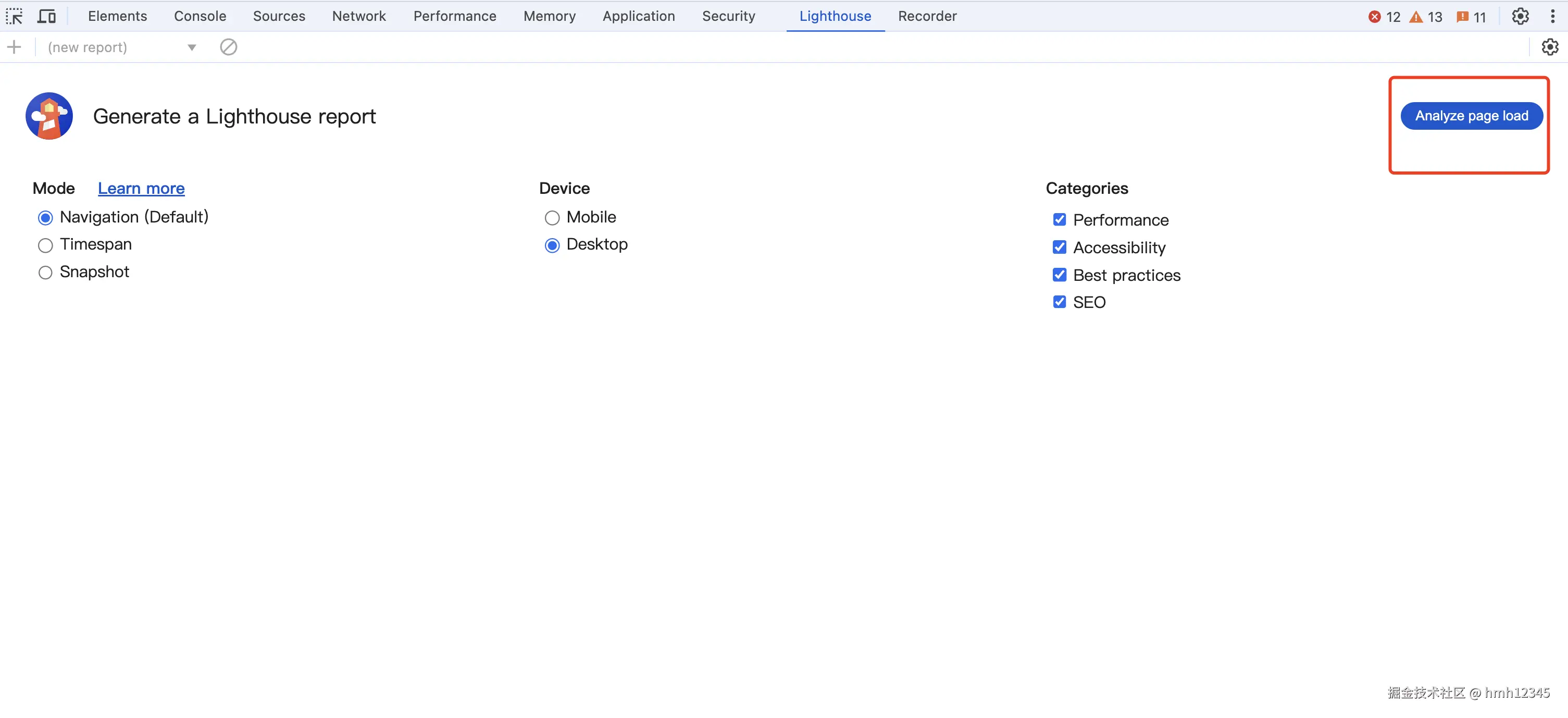Select the Timespan mode radio button

(46, 245)
